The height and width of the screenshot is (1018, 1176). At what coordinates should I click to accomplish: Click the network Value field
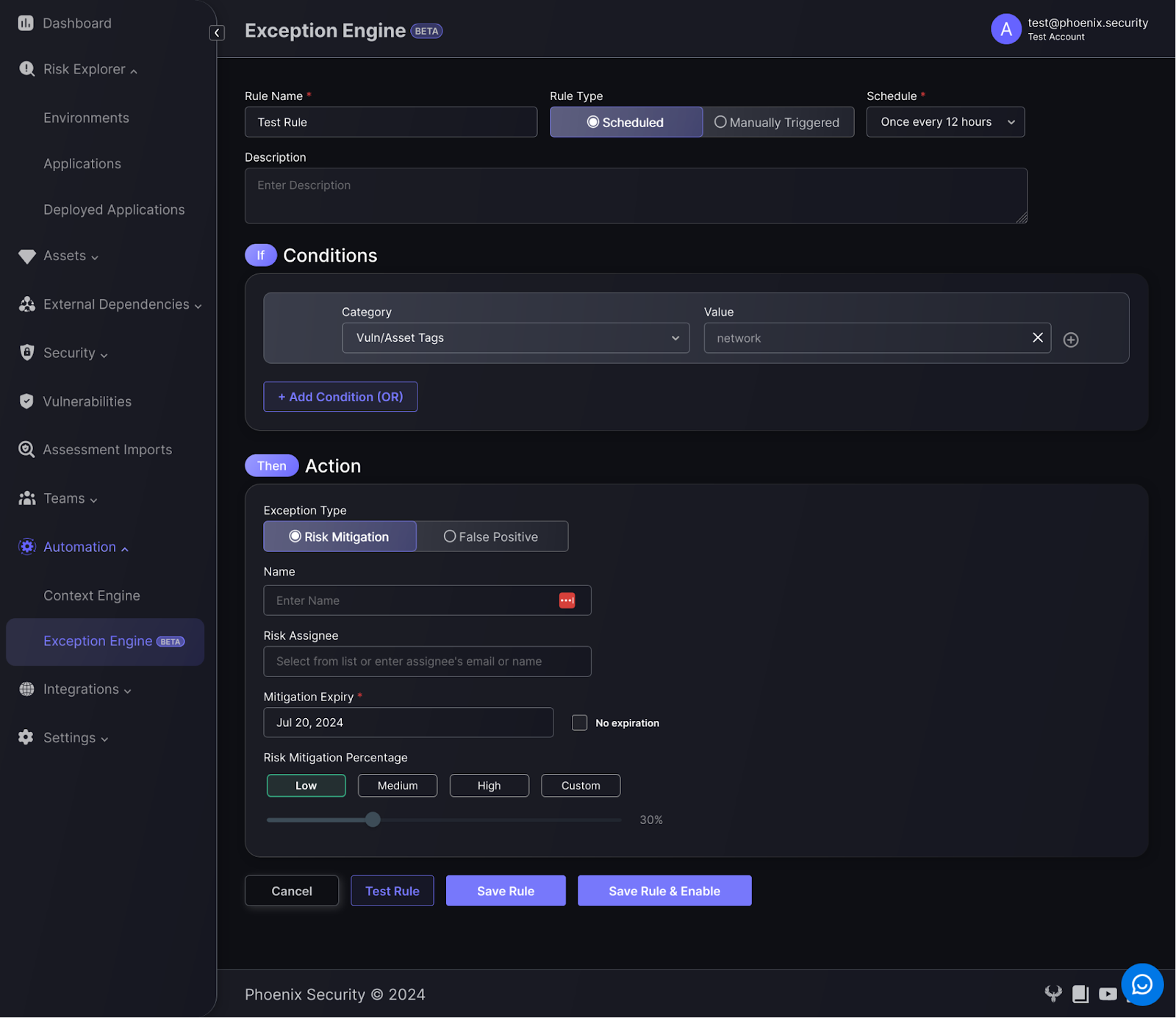click(877, 338)
